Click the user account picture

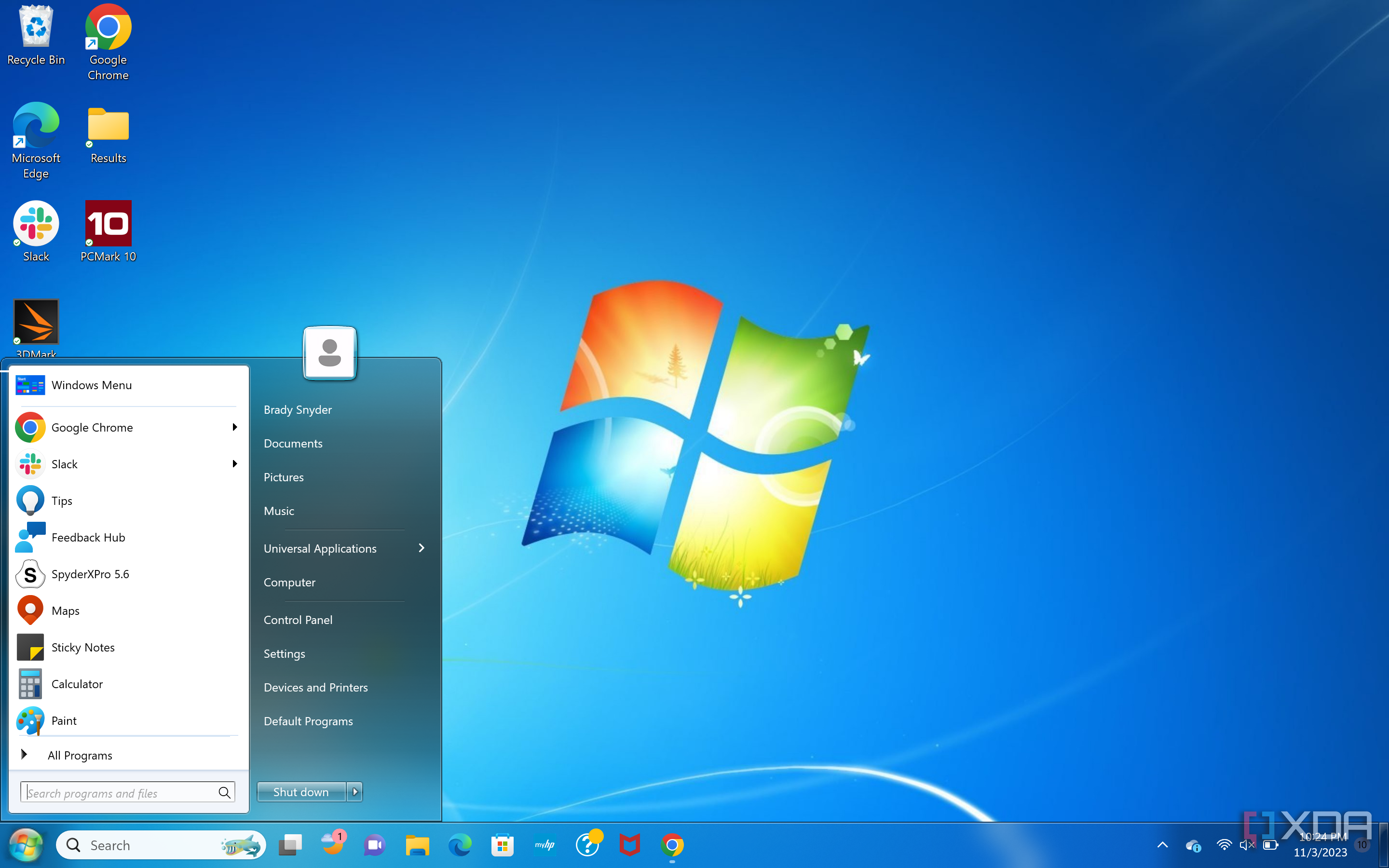(329, 353)
